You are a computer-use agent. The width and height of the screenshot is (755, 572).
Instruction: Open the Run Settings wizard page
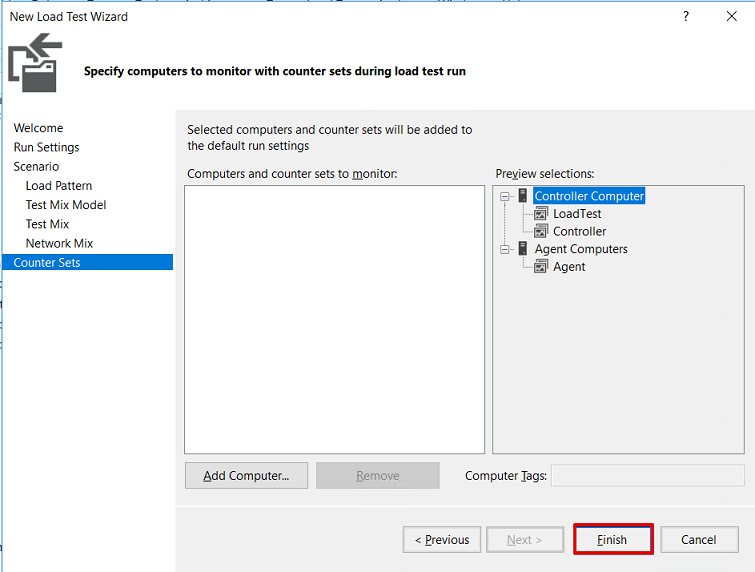[x=46, y=147]
